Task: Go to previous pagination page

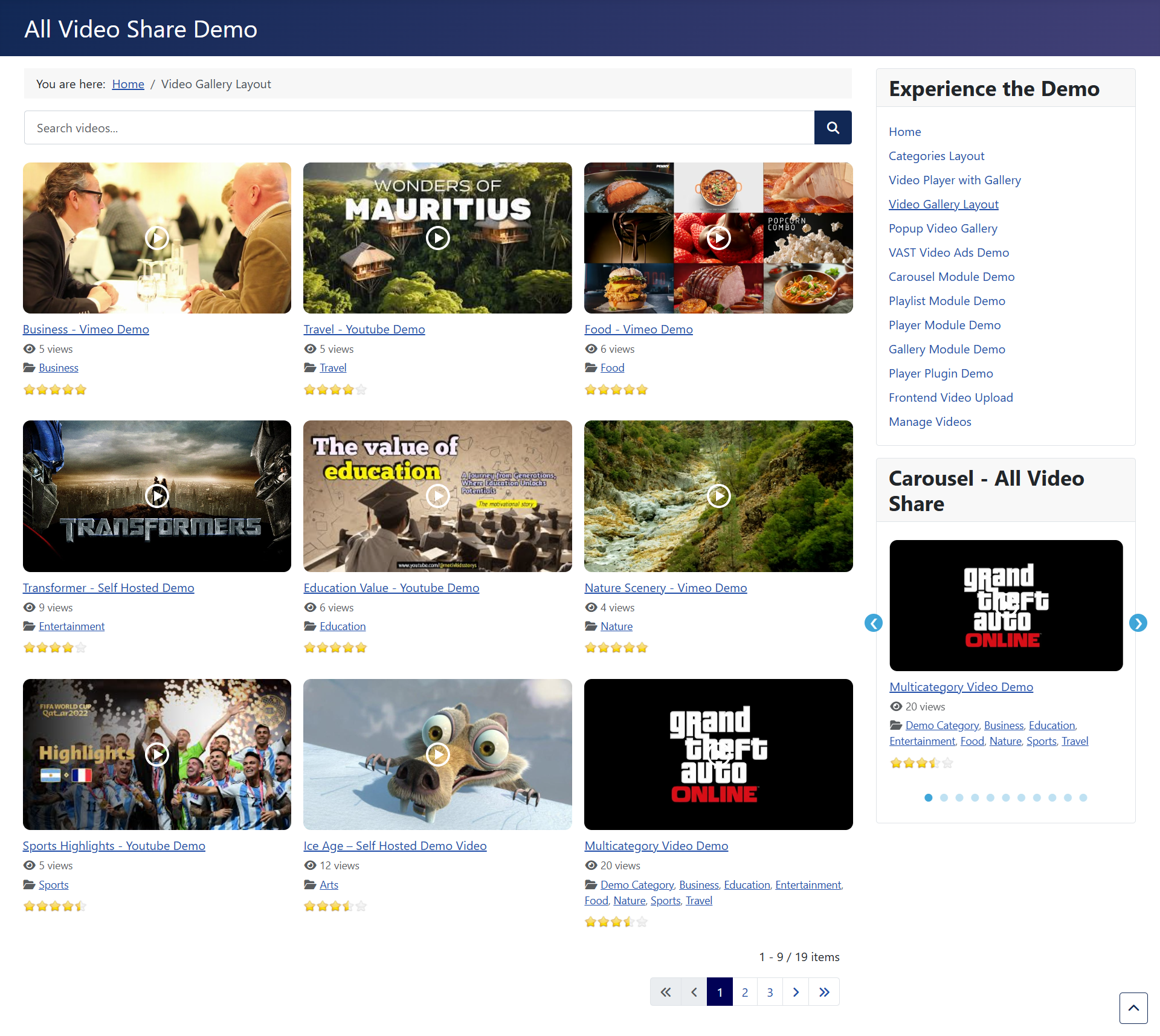Action: 694,992
